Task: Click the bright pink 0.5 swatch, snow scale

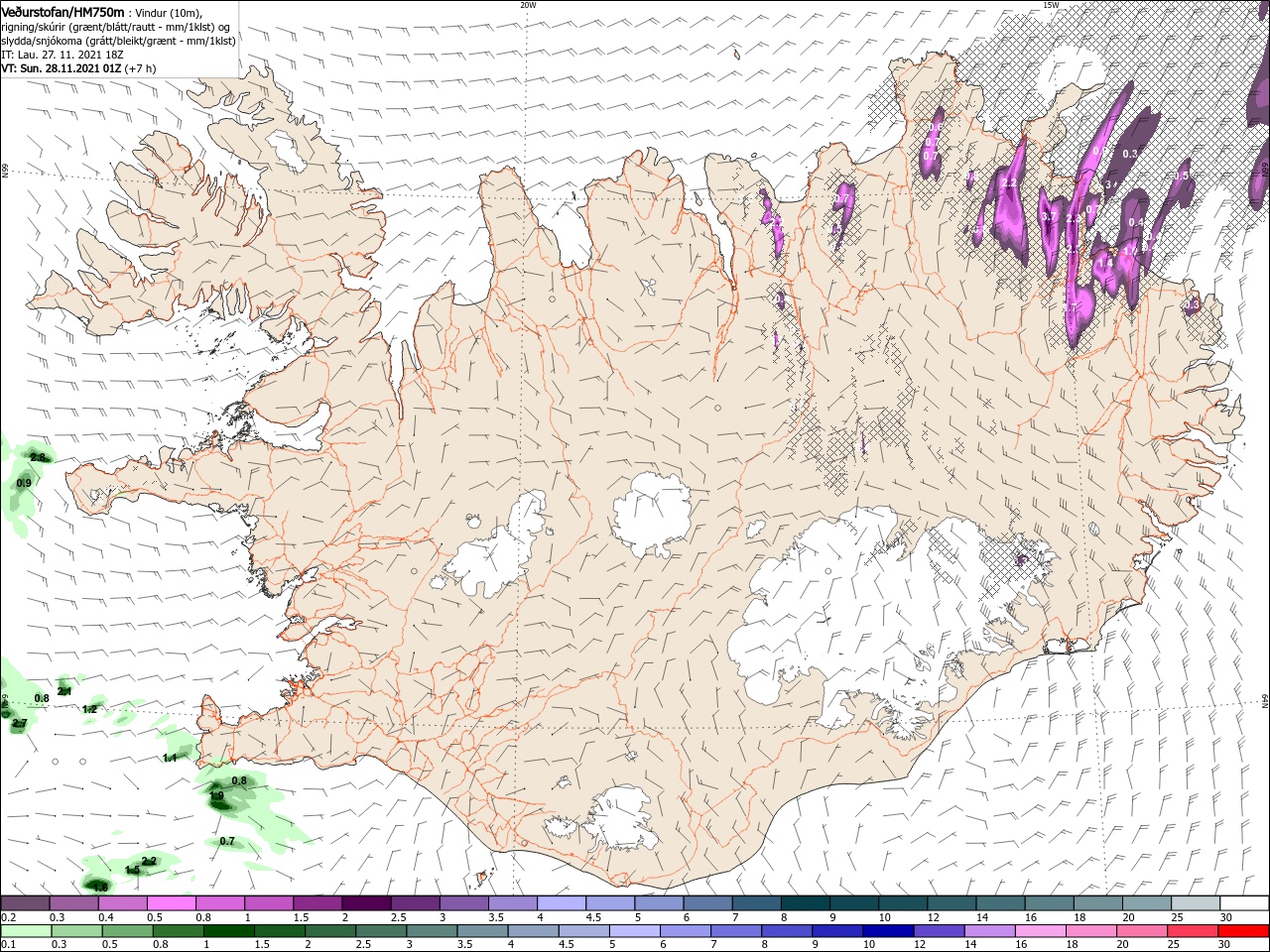Action: [171, 903]
